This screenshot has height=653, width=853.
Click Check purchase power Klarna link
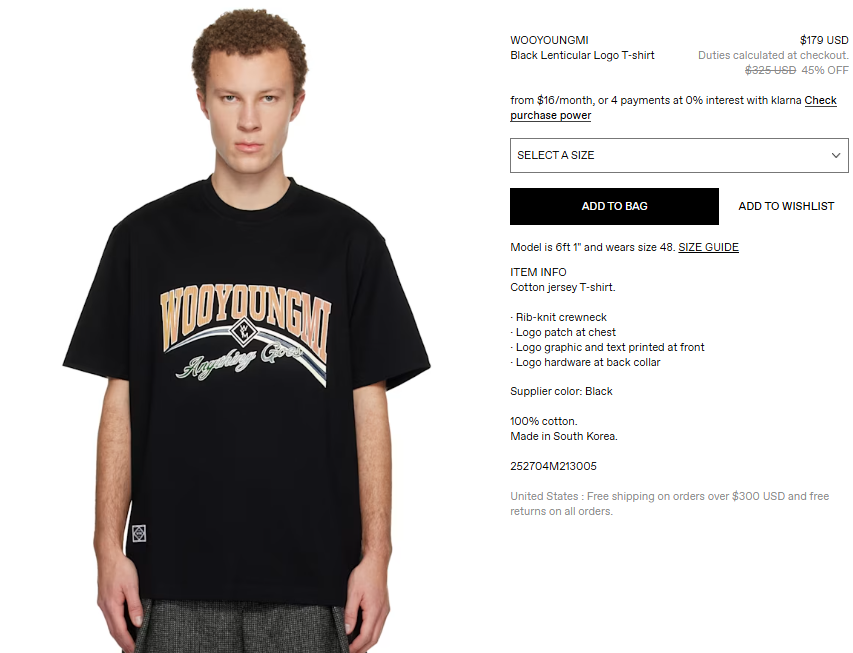point(673,108)
